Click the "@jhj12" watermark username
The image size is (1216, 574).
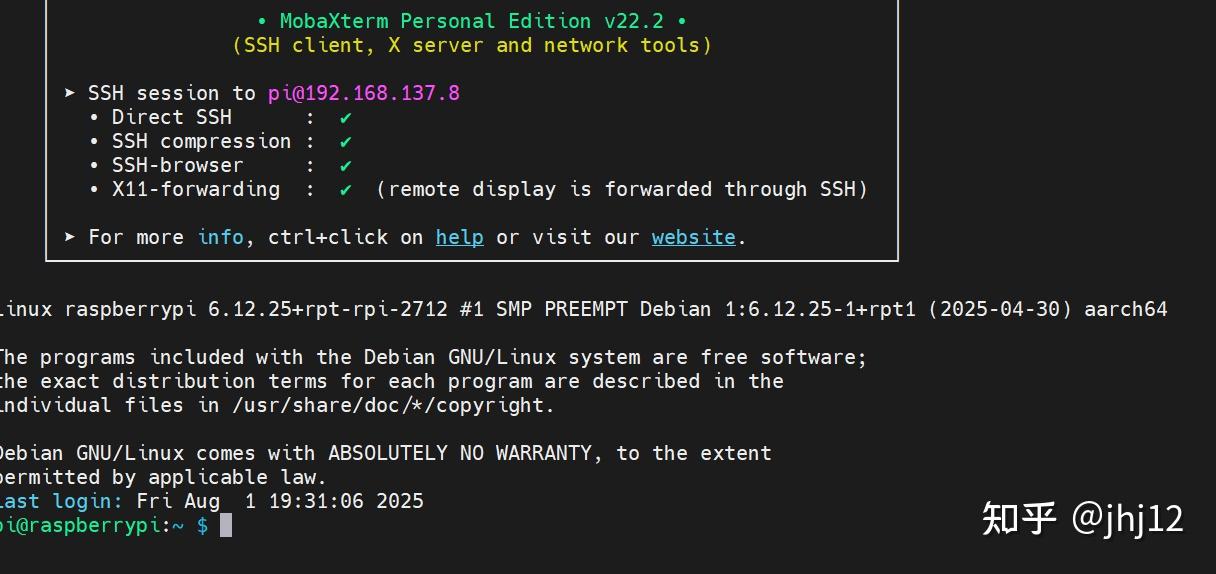click(x=1128, y=518)
